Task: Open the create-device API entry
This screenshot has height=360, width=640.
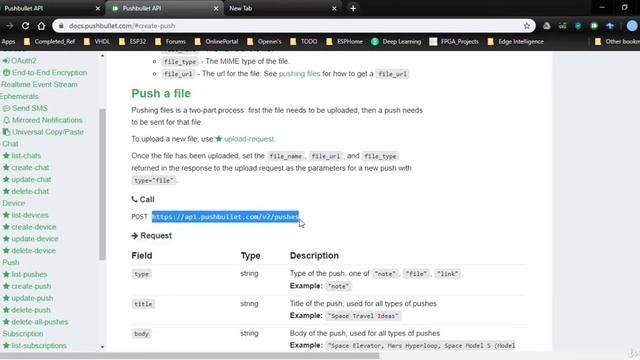Action: pos(29,227)
